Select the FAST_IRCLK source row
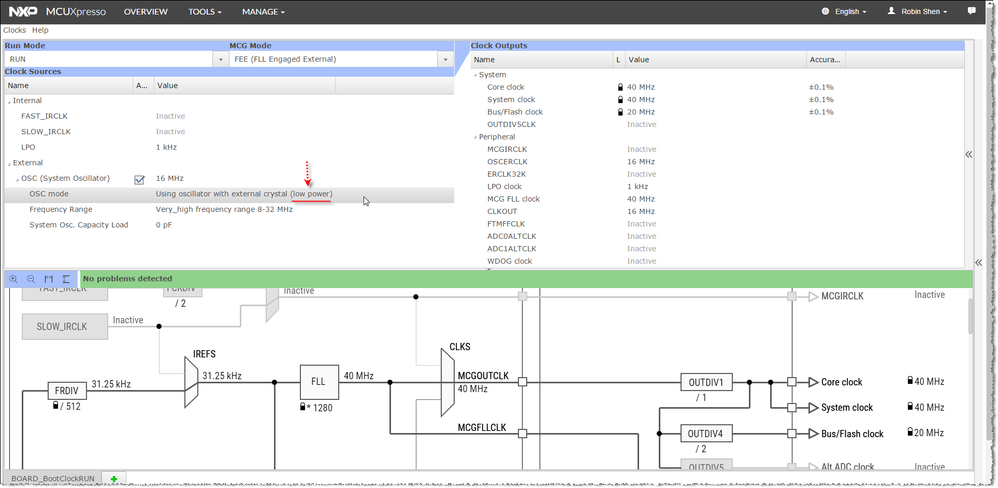The image size is (998, 488). pos(229,116)
